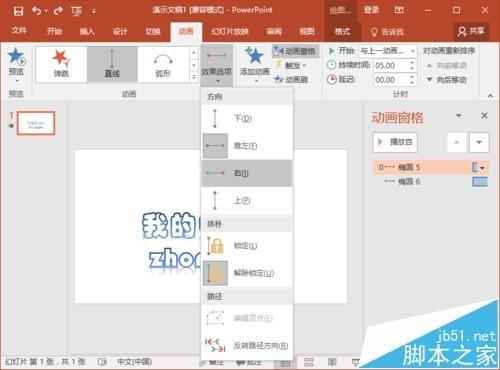Switch to the 开始 home tab
The image size is (500, 370).
(54, 31)
